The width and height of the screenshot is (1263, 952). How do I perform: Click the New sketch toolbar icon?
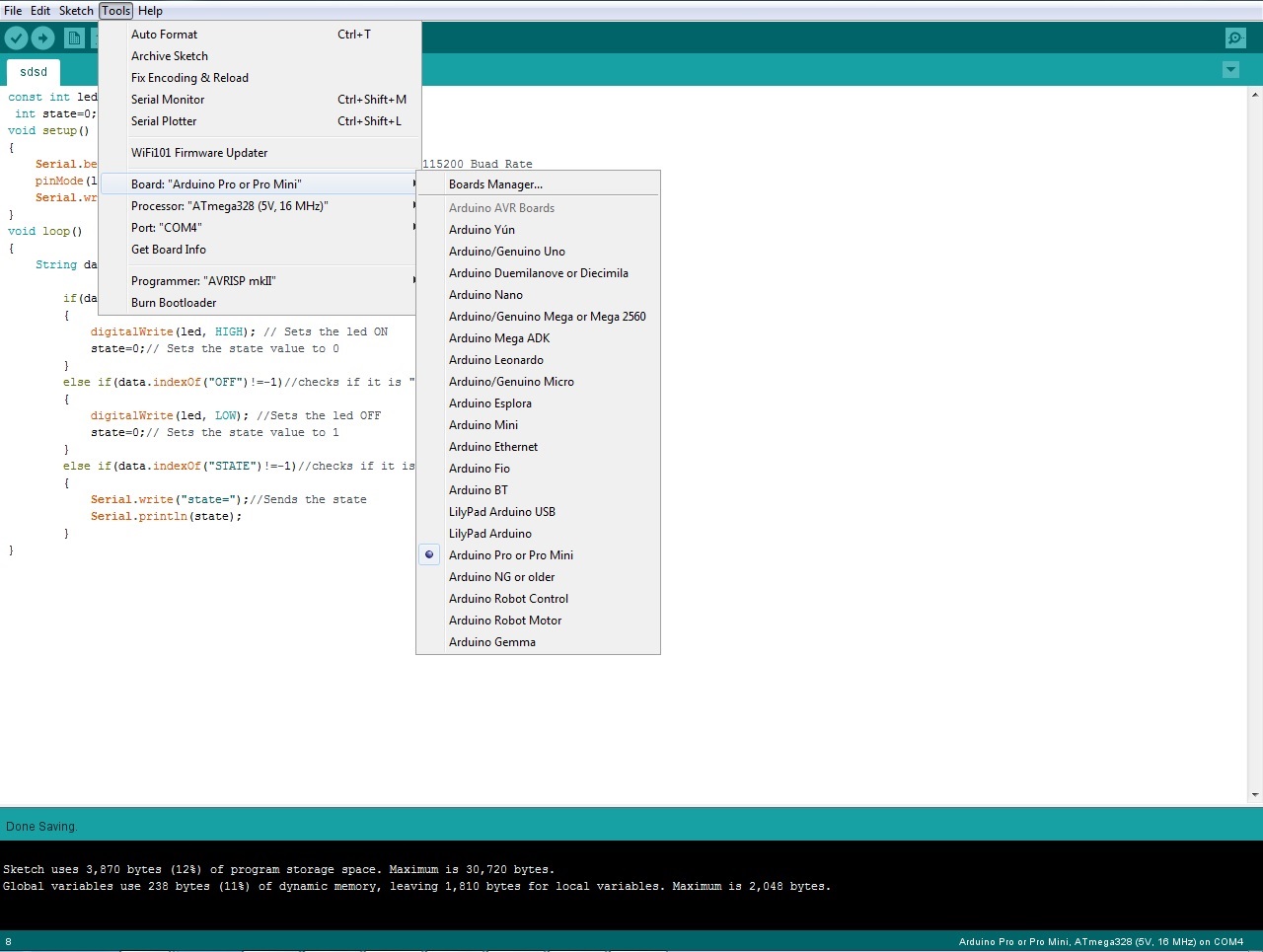point(74,38)
